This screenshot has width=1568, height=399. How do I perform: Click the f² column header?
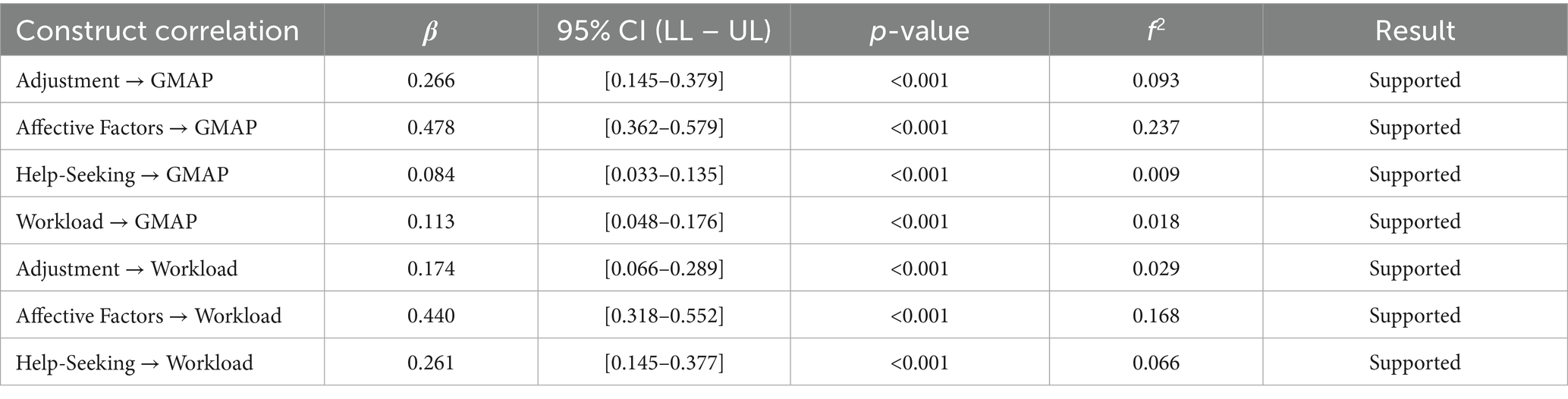tap(1155, 31)
